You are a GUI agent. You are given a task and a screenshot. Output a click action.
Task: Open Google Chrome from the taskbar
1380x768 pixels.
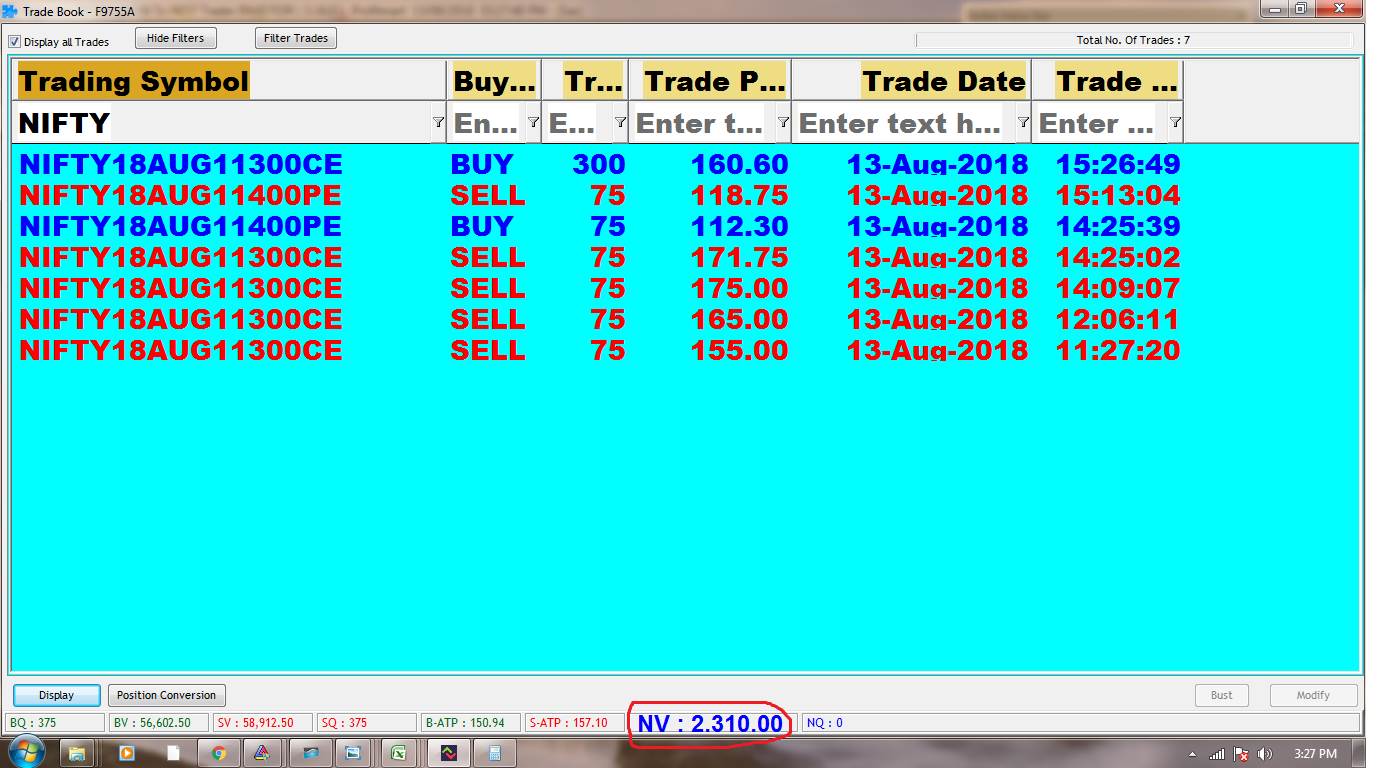(x=219, y=753)
